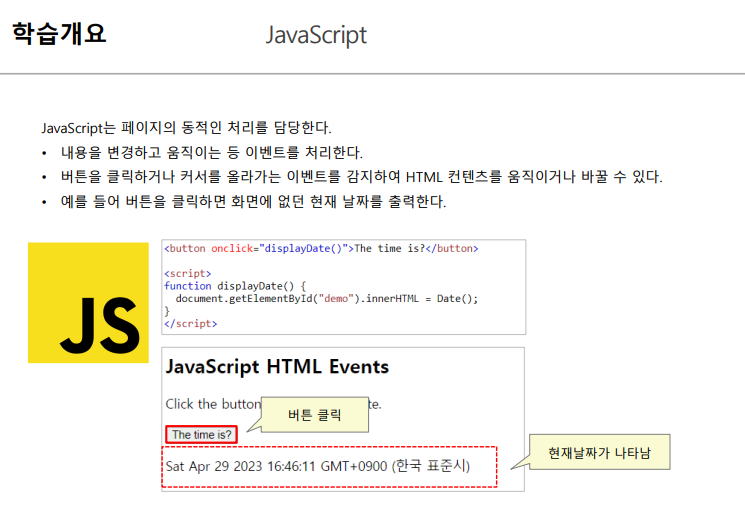The height and width of the screenshot is (523, 745).
Task: Click the 'The time is?' button
Action: (x=201, y=435)
